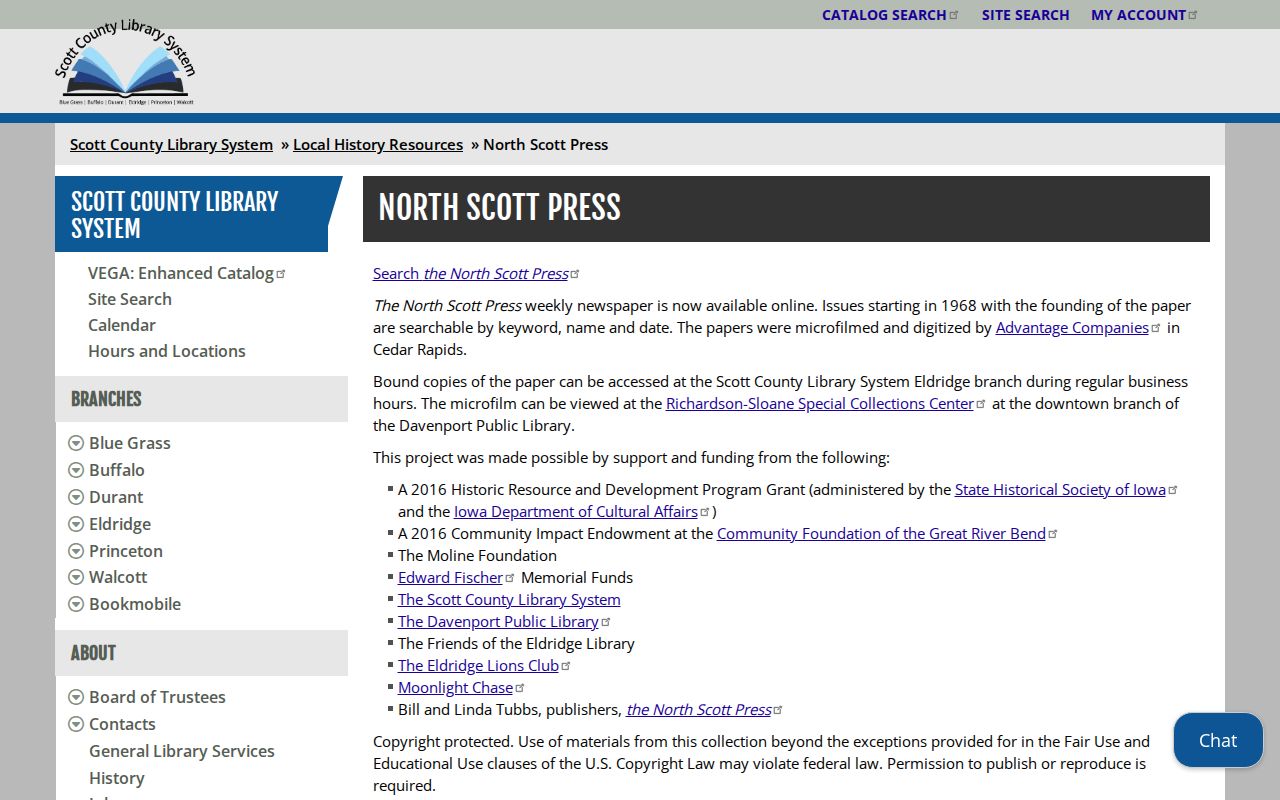Image resolution: width=1280 pixels, height=800 pixels.
Task: Open My Account in top navigation
Action: (x=1144, y=15)
